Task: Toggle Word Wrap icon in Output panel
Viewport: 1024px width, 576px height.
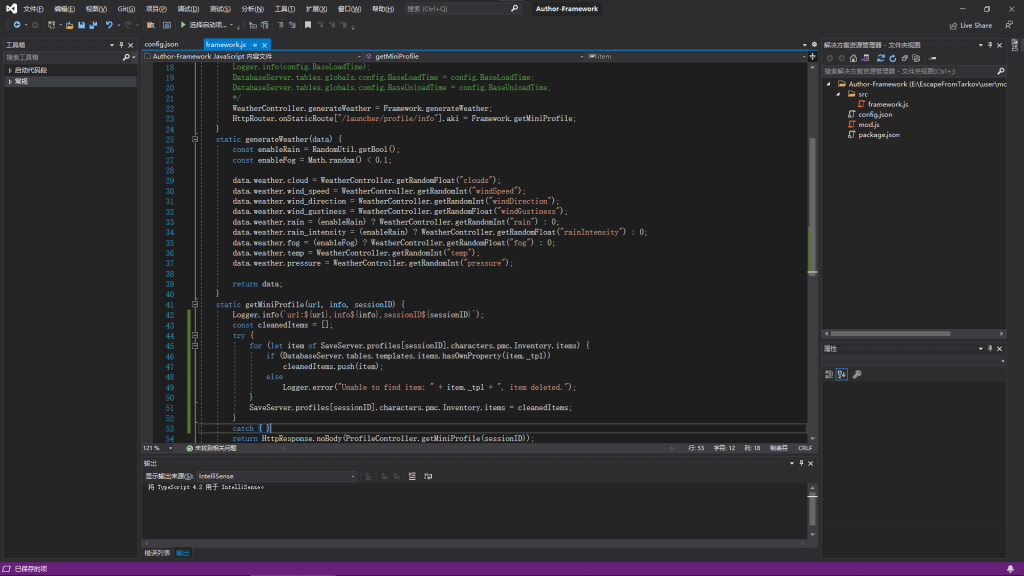Action: click(x=428, y=476)
